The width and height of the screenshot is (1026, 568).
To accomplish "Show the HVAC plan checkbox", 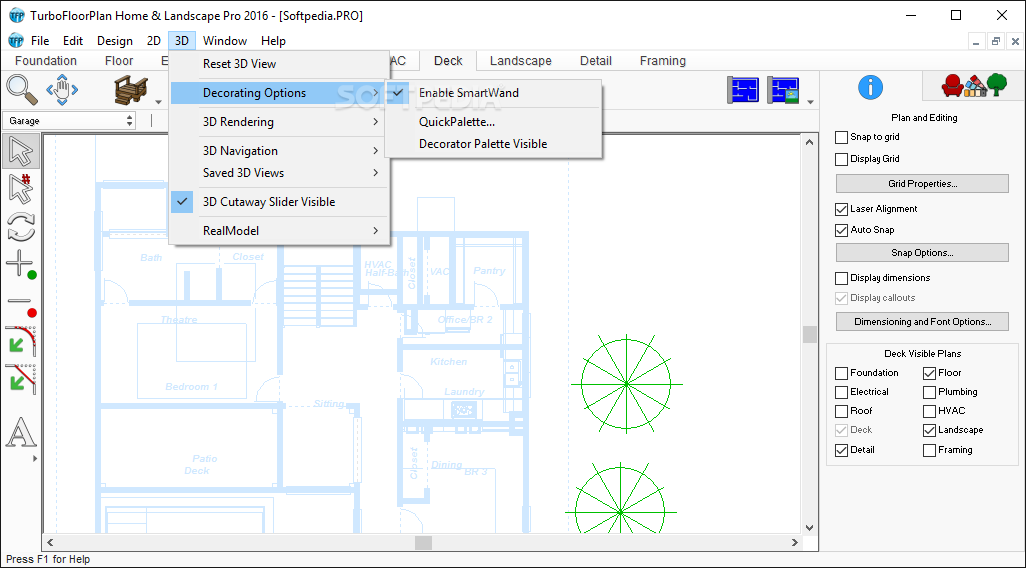I will pyautogui.click(x=929, y=411).
